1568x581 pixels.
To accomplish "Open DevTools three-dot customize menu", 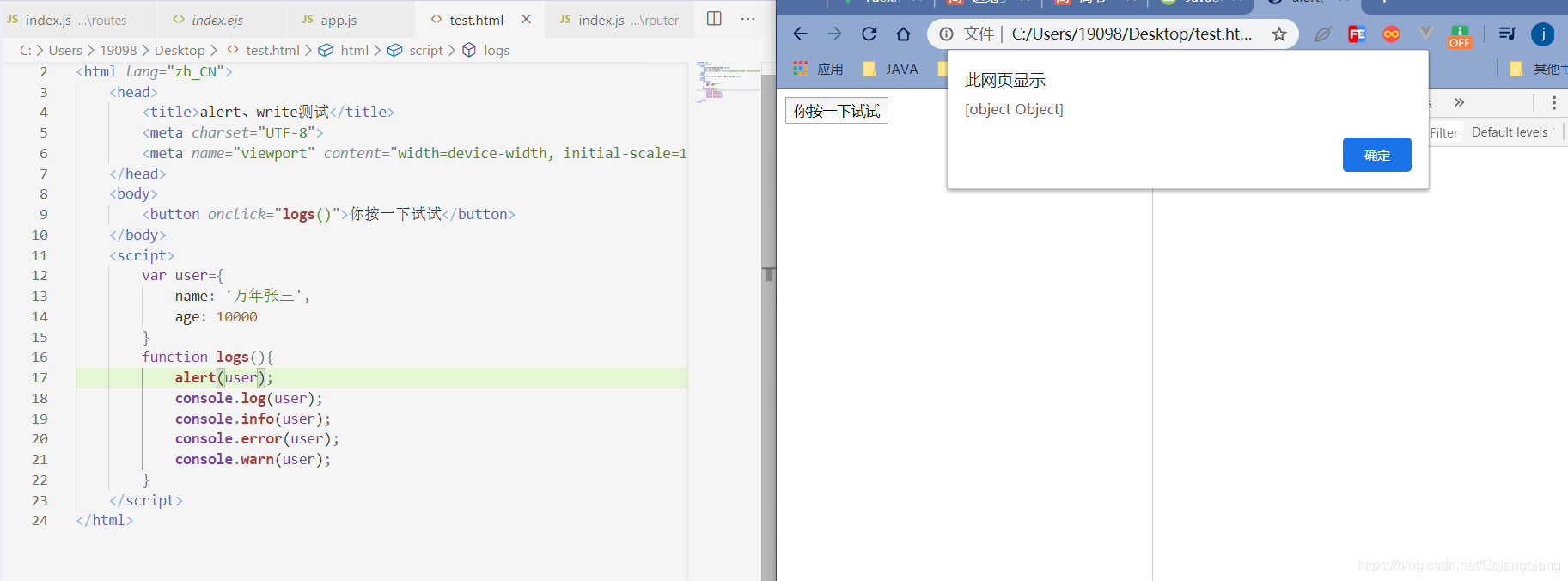I will 1553,102.
